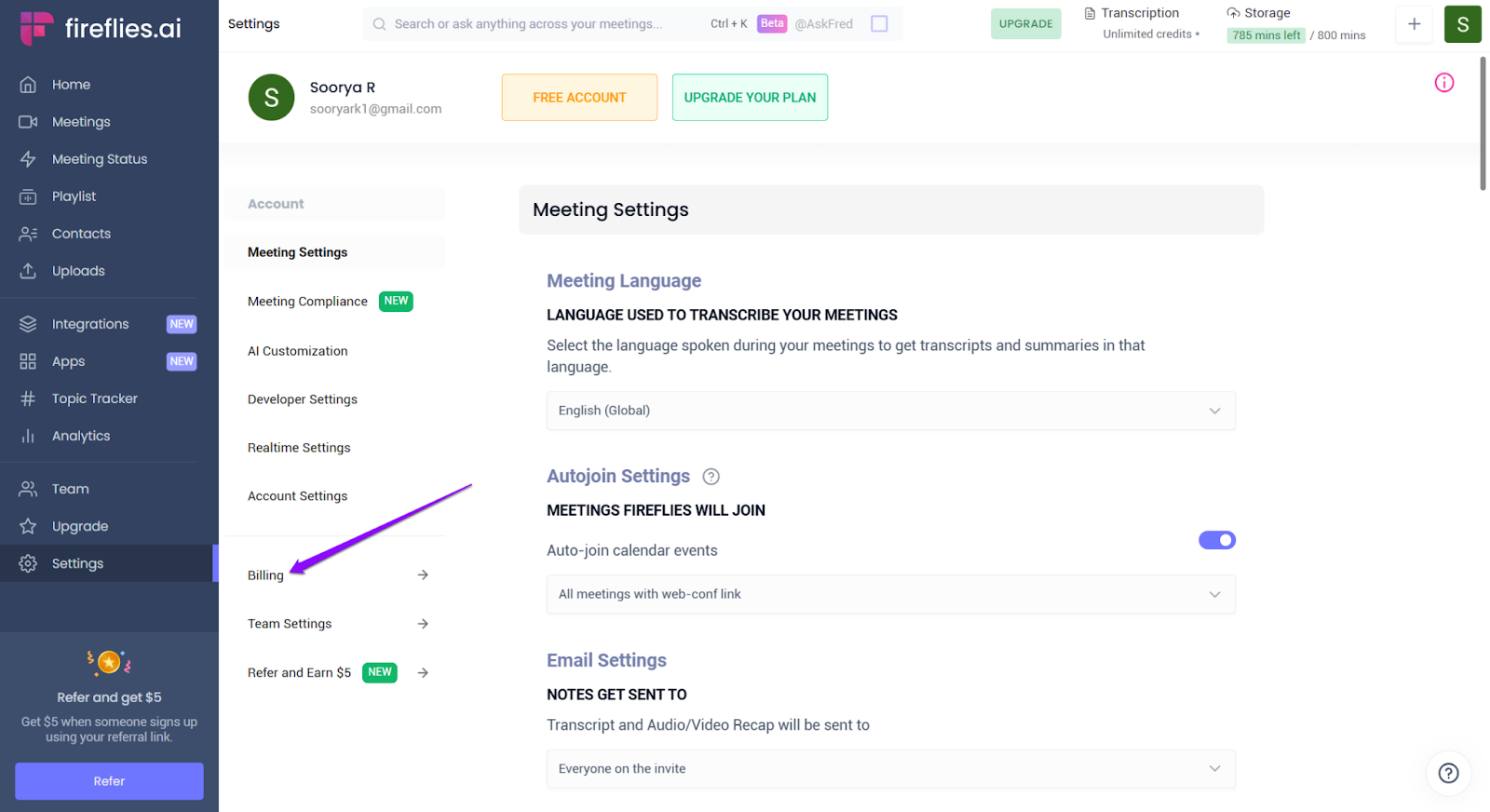The height and width of the screenshot is (812, 1490).
Task: Click the purple Refer button
Action: pos(109,781)
